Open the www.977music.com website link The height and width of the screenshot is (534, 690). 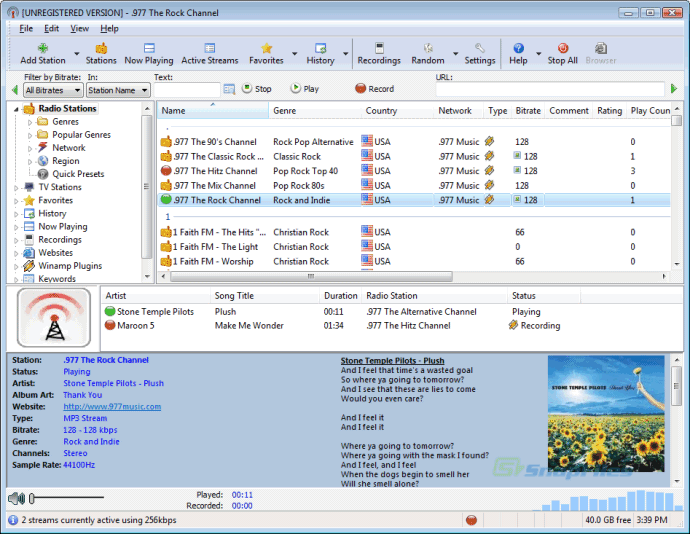point(112,407)
